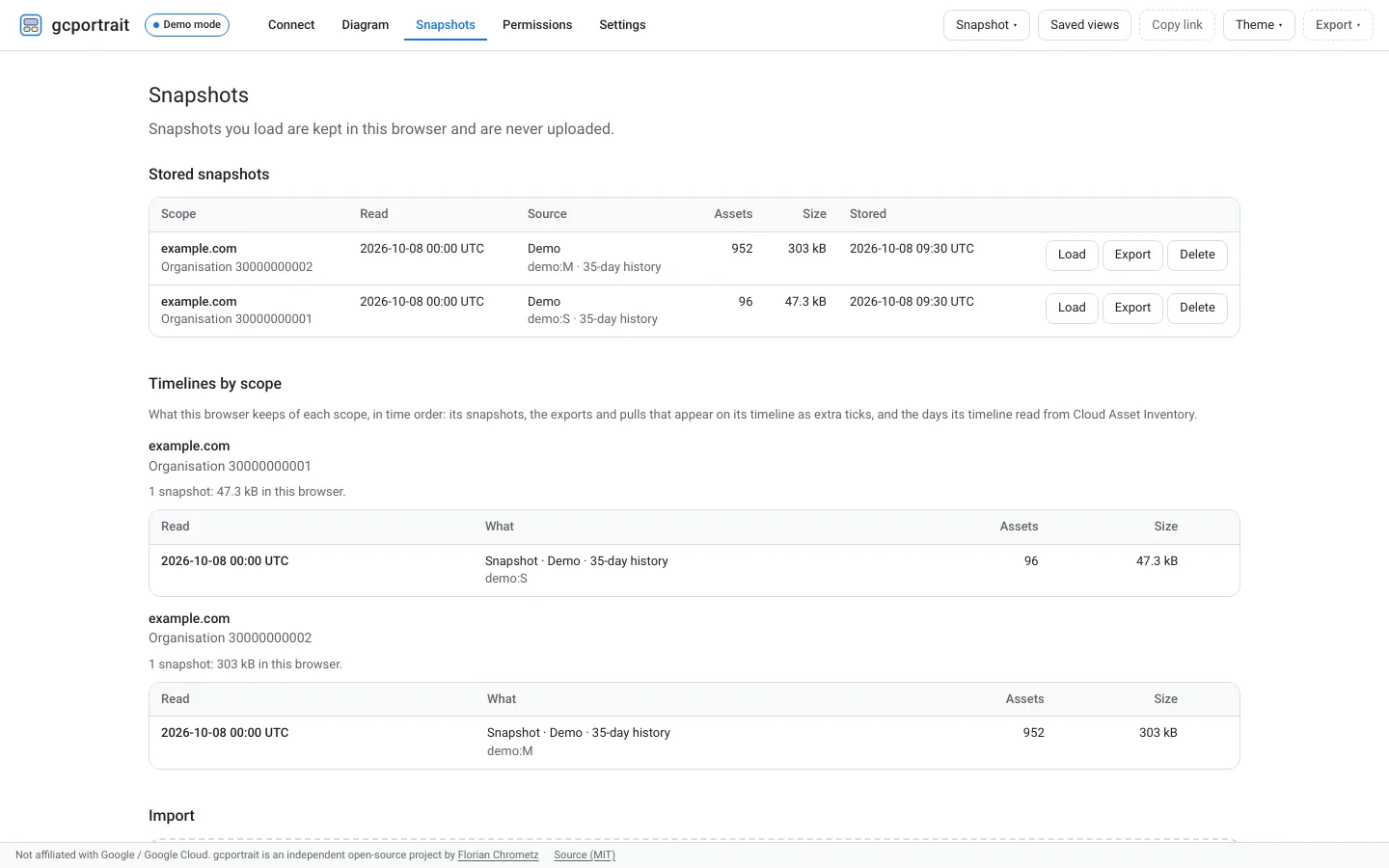Click the Timelines by scope heading
This screenshot has width=1389, height=868.
[x=215, y=384]
